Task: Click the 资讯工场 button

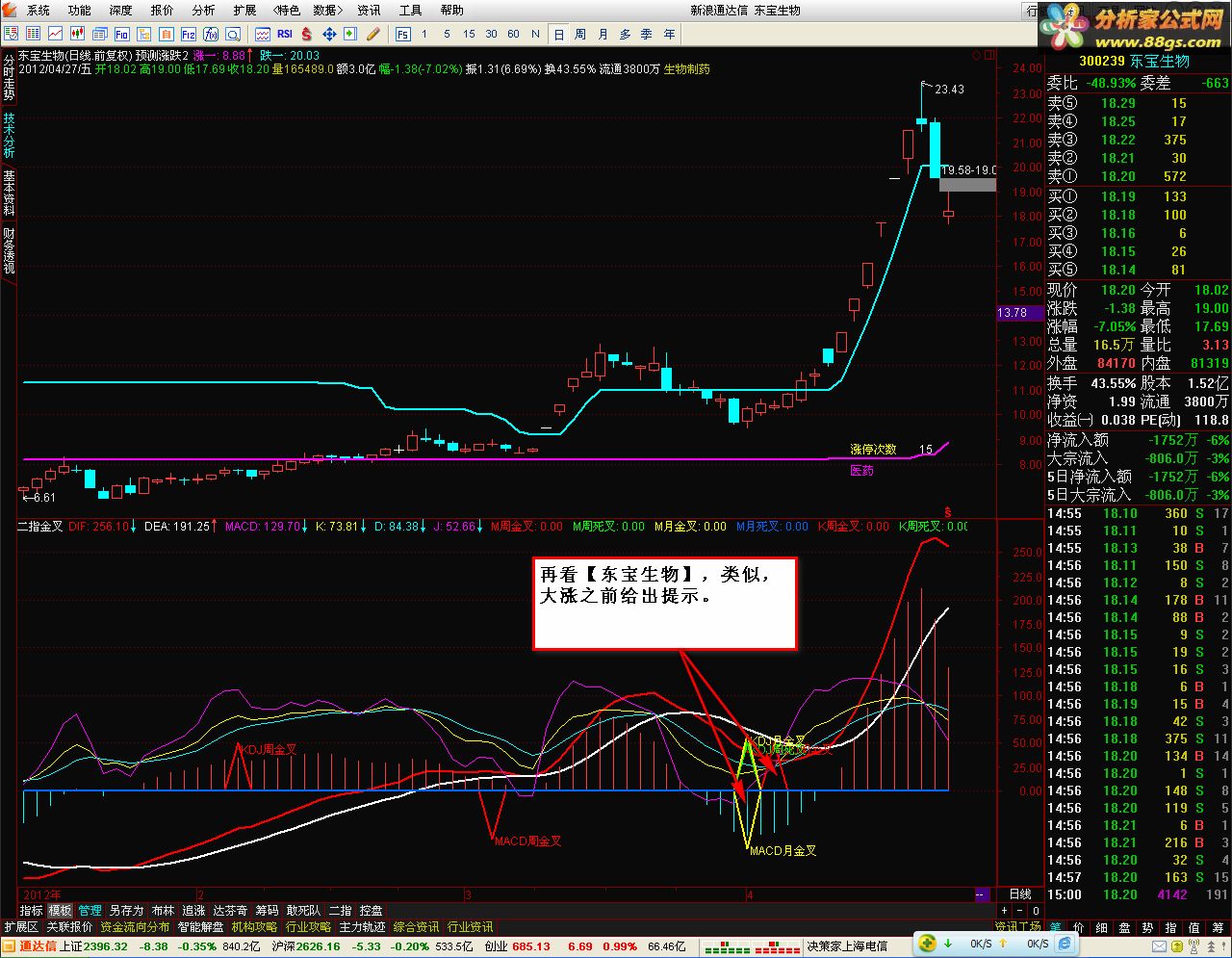Action: (1018, 928)
